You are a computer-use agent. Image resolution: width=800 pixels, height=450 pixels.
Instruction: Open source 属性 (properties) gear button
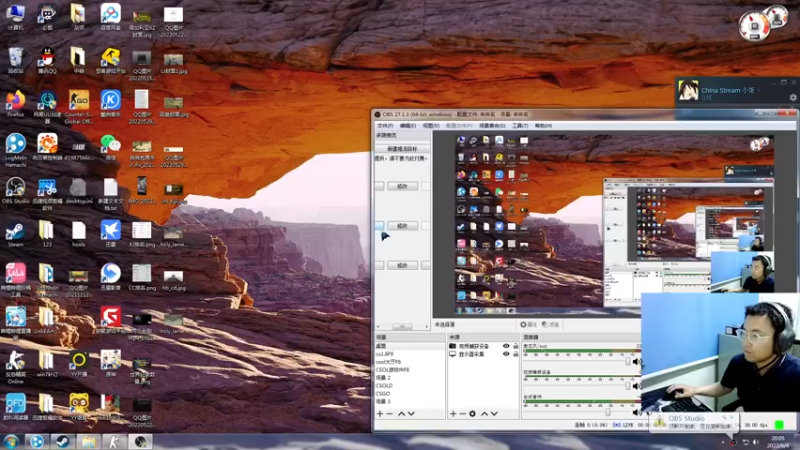click(x=528, y=324)
